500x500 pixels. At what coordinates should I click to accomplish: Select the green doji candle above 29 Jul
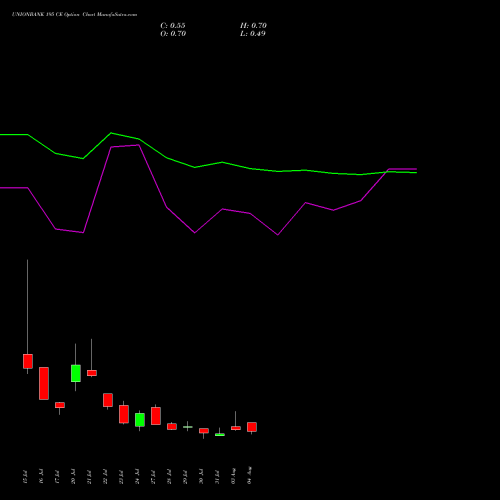coord(188,427)
